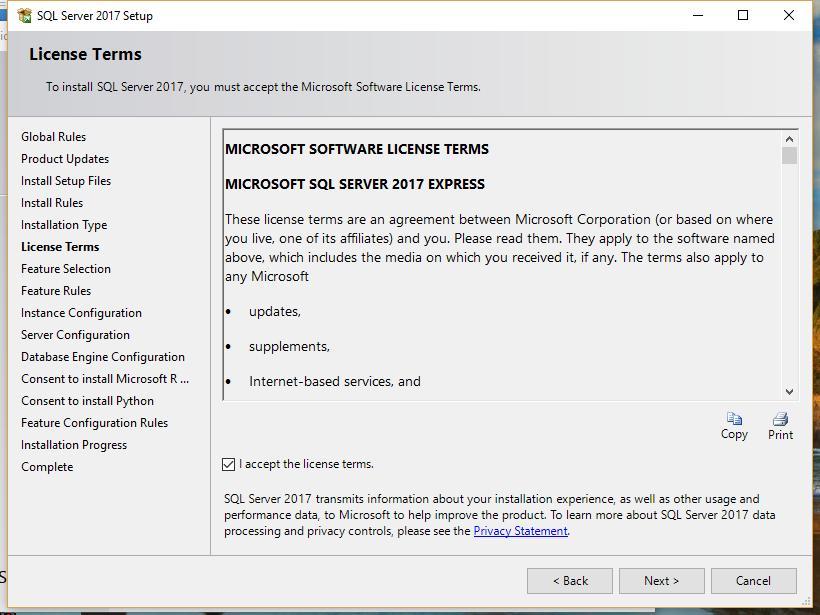Close the SQL Server 2017 Setup window
This screenshot has height=615, width=820.
coord(789,15)
